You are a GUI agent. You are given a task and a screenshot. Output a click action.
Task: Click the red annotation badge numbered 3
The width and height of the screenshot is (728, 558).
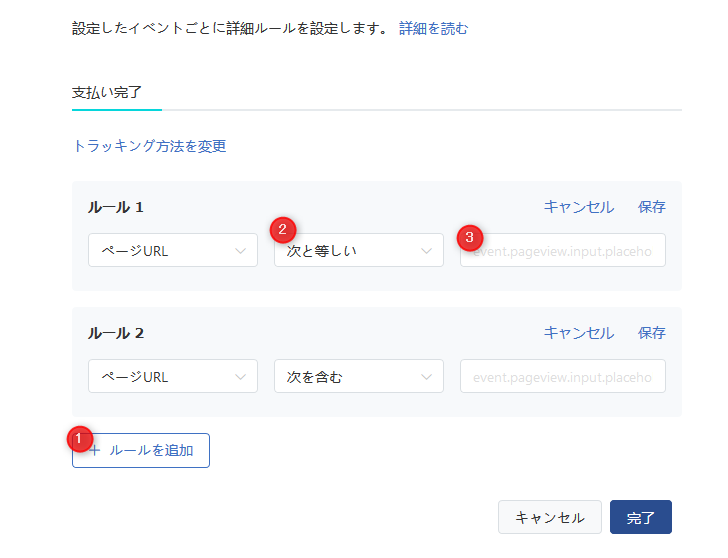click(x=469, y=238)
